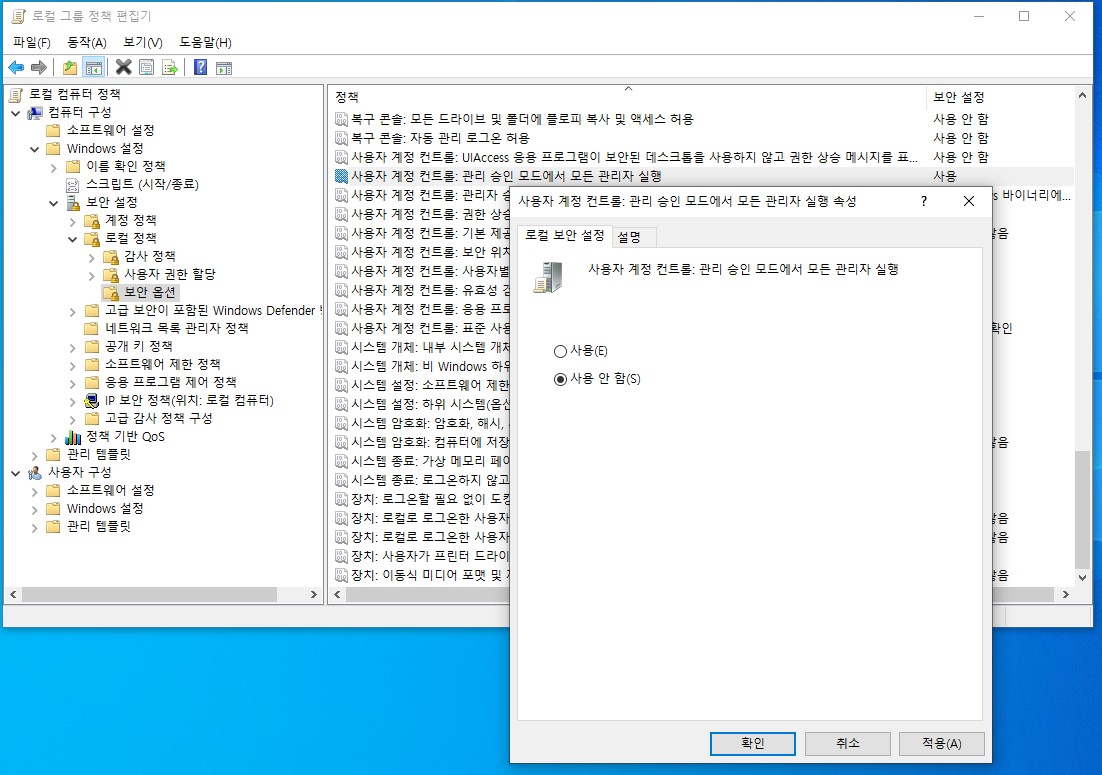Select 관리 템플릿 under 사용자 구성
Viewport: 1102px width, 775px height.
pyautogui.click(x=98, y=527)
